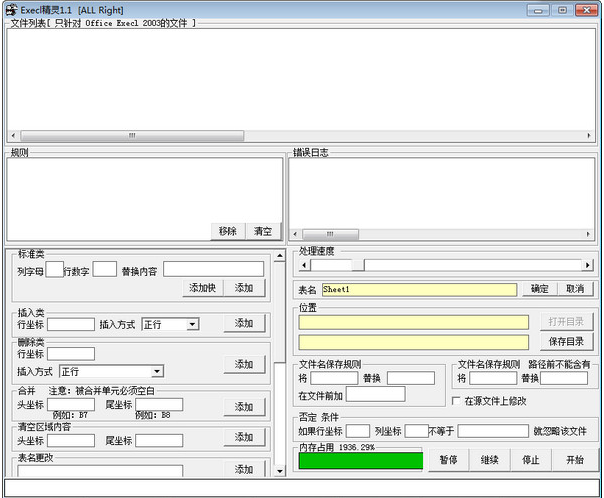Click the Execl精灵 app icon in title bar

tap(11, 9)
